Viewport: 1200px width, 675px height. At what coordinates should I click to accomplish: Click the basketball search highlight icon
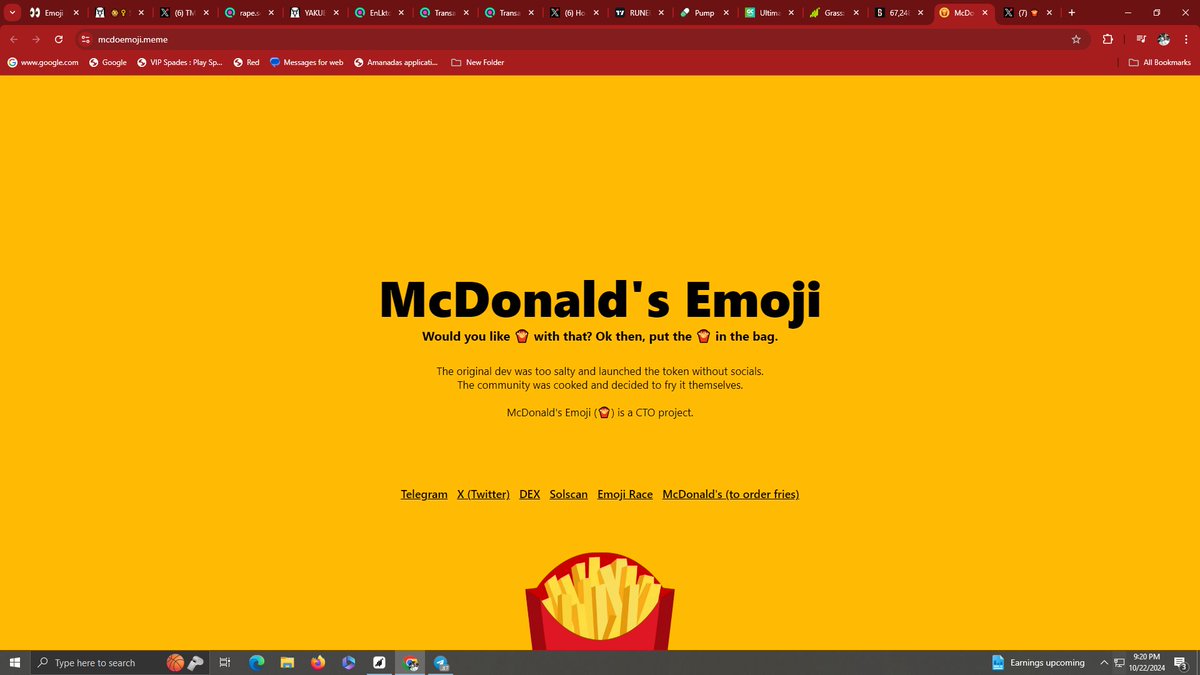pos(176,662)
